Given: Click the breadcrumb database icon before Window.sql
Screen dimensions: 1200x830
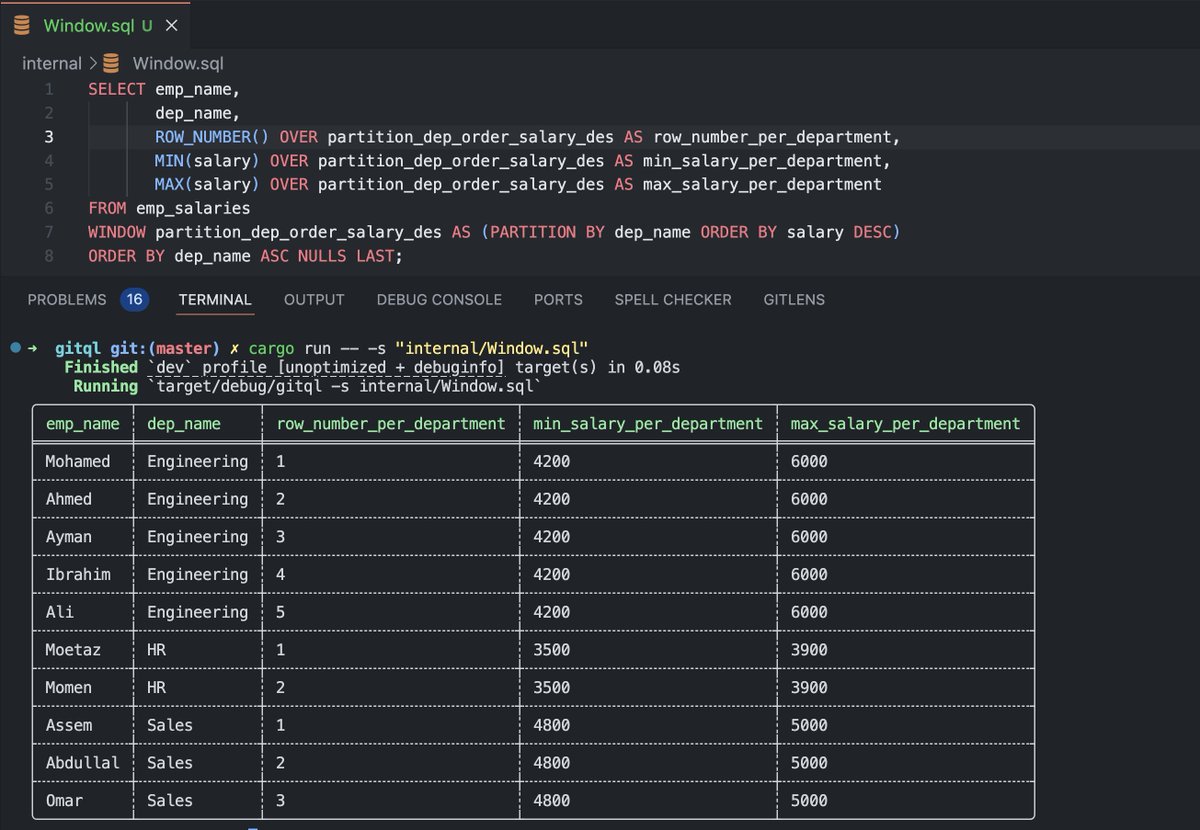Looking at the screenshot, I should 111,63.
